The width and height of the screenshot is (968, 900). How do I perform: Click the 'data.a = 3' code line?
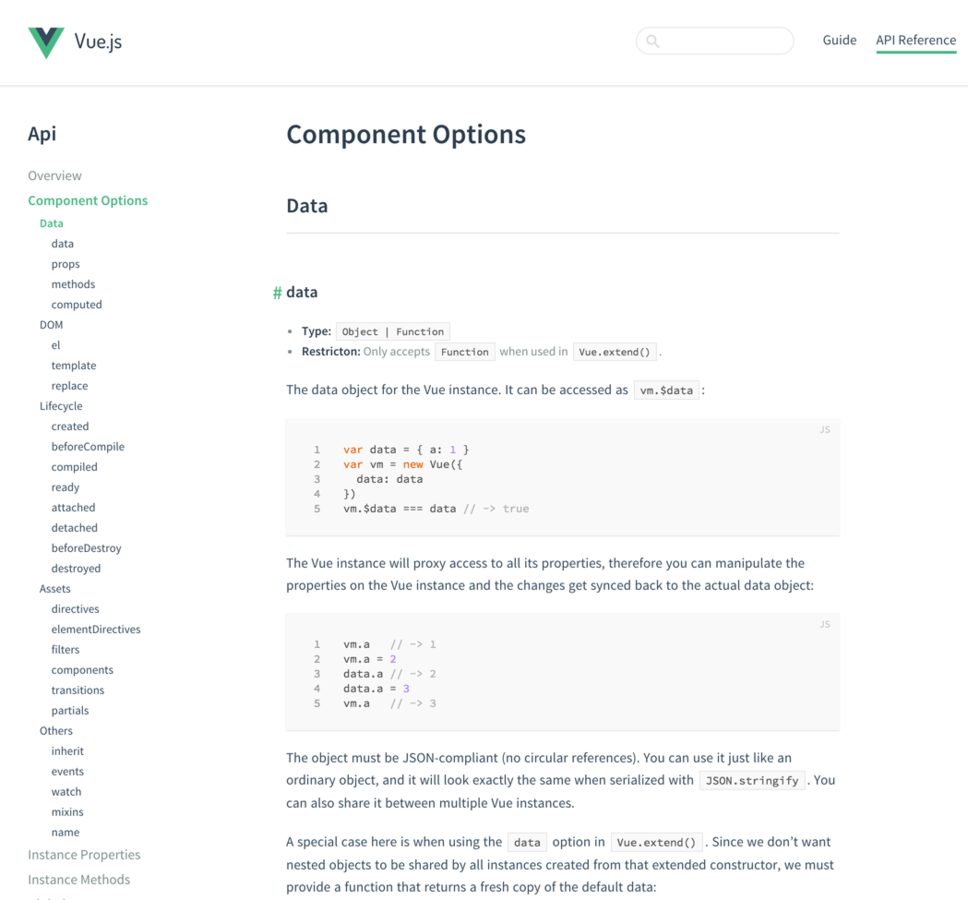click(x=376, y=689)
